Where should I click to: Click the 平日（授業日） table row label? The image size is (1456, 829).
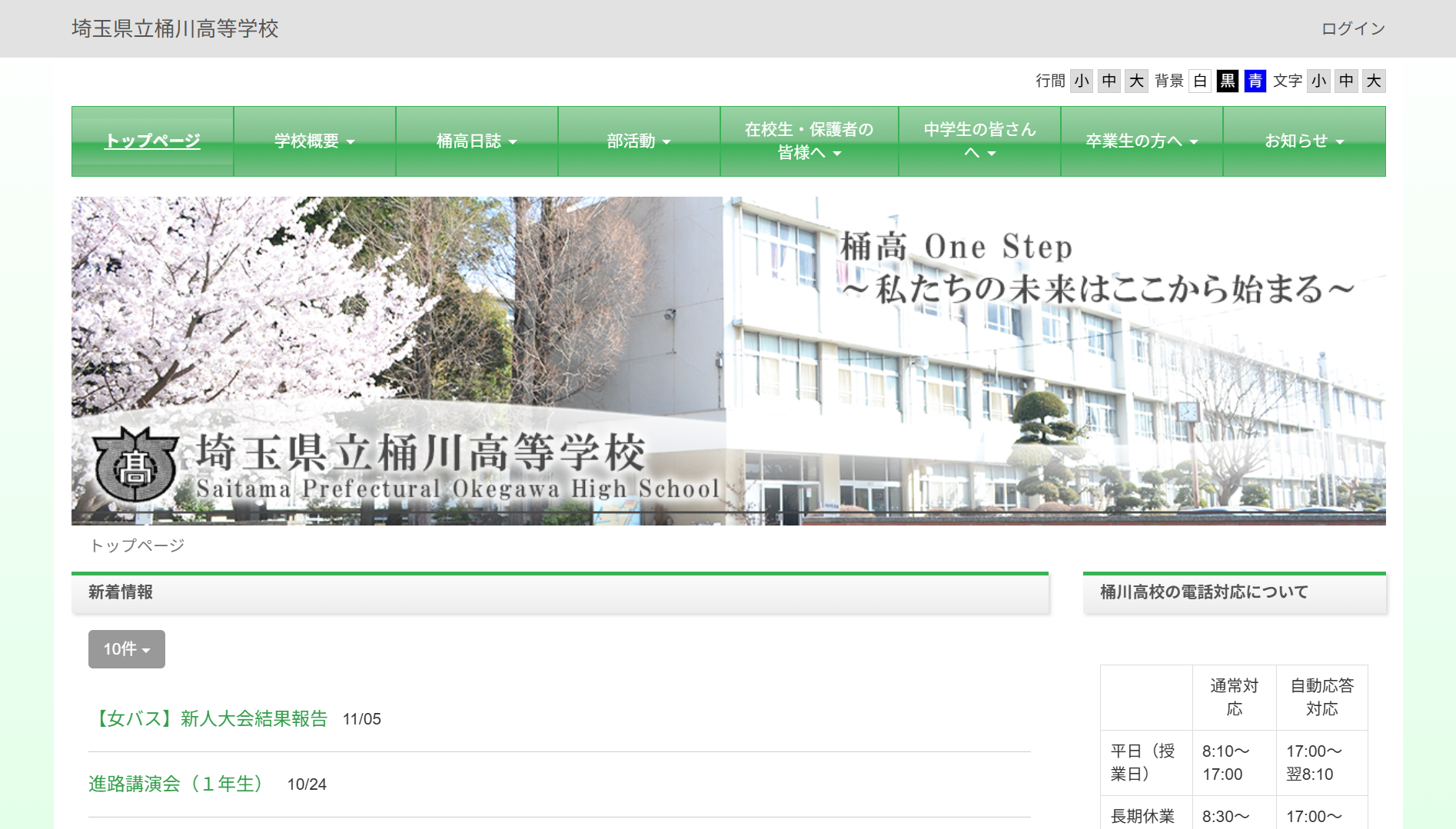click(1146, 763)
